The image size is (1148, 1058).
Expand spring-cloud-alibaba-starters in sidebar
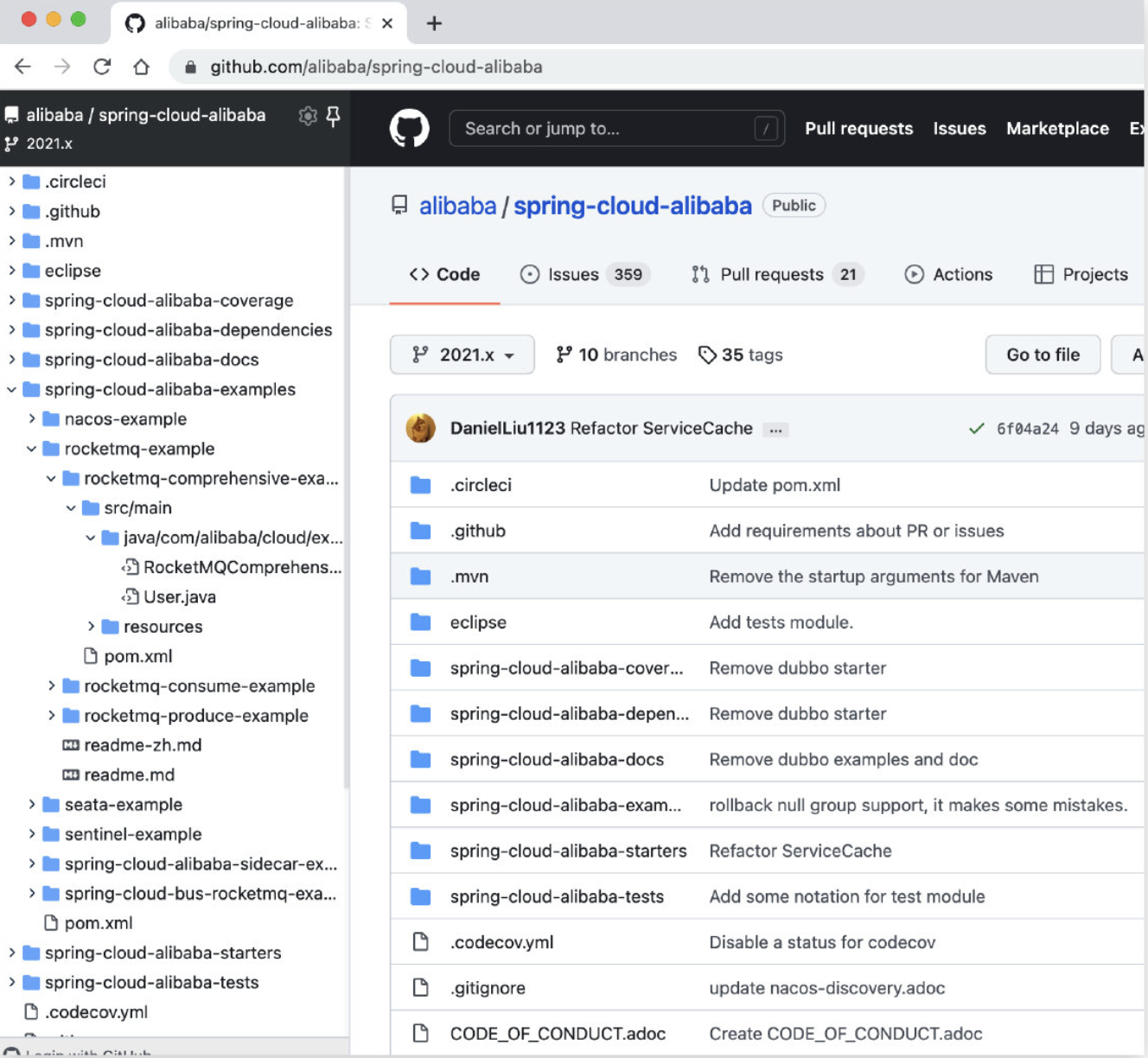tap(12, 953)
